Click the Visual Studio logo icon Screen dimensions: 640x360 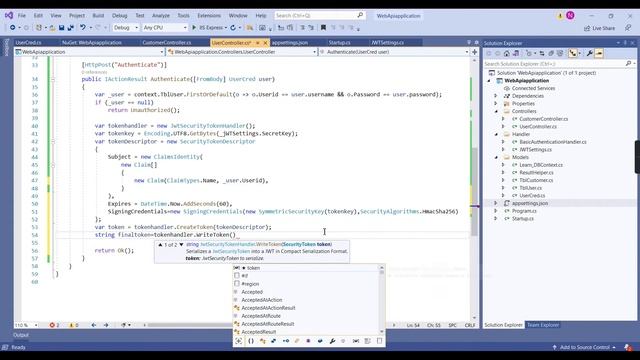9,15
